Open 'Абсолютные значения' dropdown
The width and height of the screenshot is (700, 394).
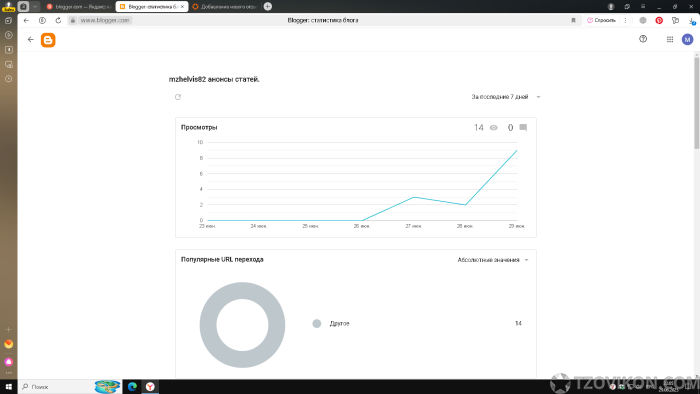(x=493, y=260)
